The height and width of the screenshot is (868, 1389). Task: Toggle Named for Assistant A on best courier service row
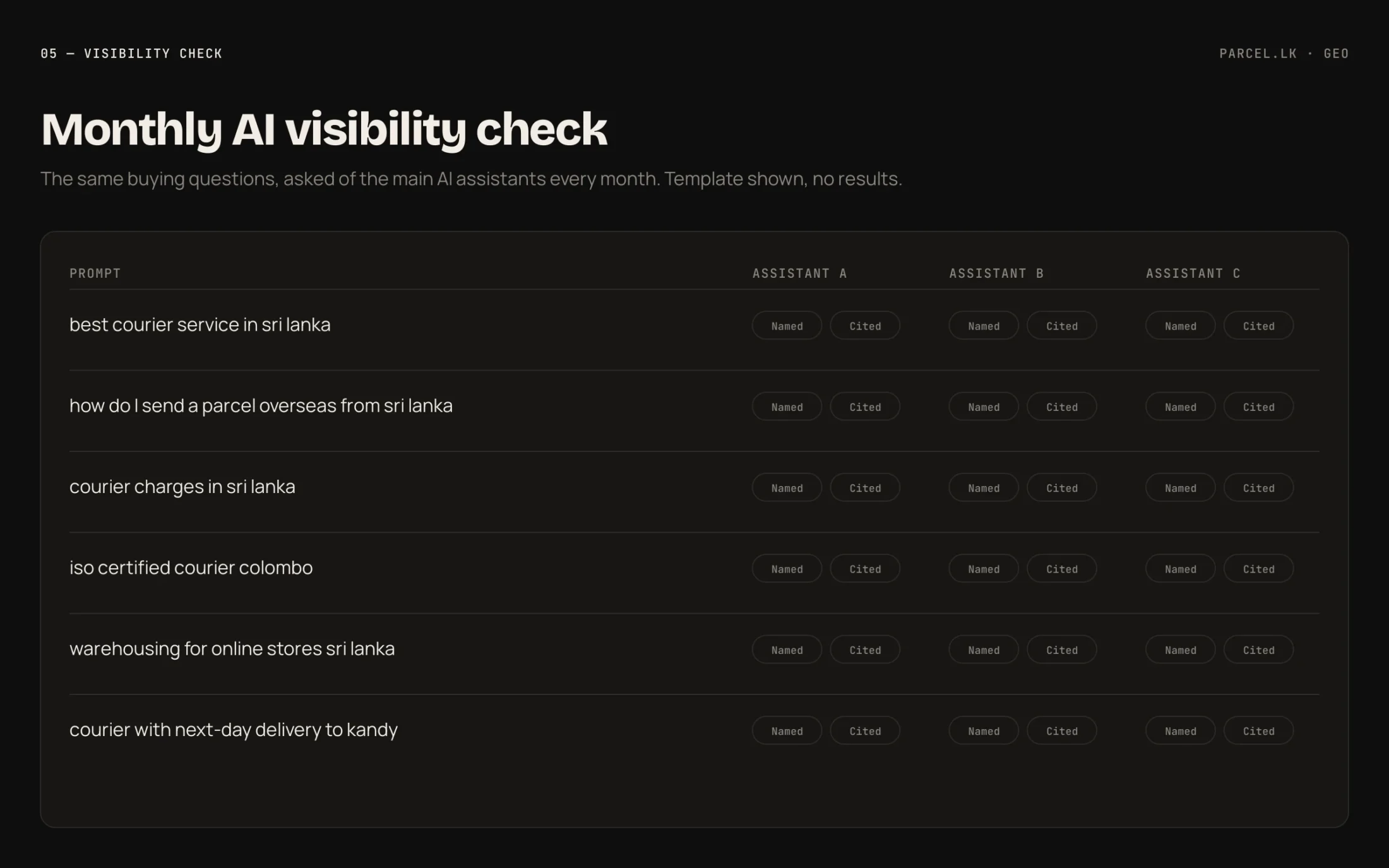point(787,326)
